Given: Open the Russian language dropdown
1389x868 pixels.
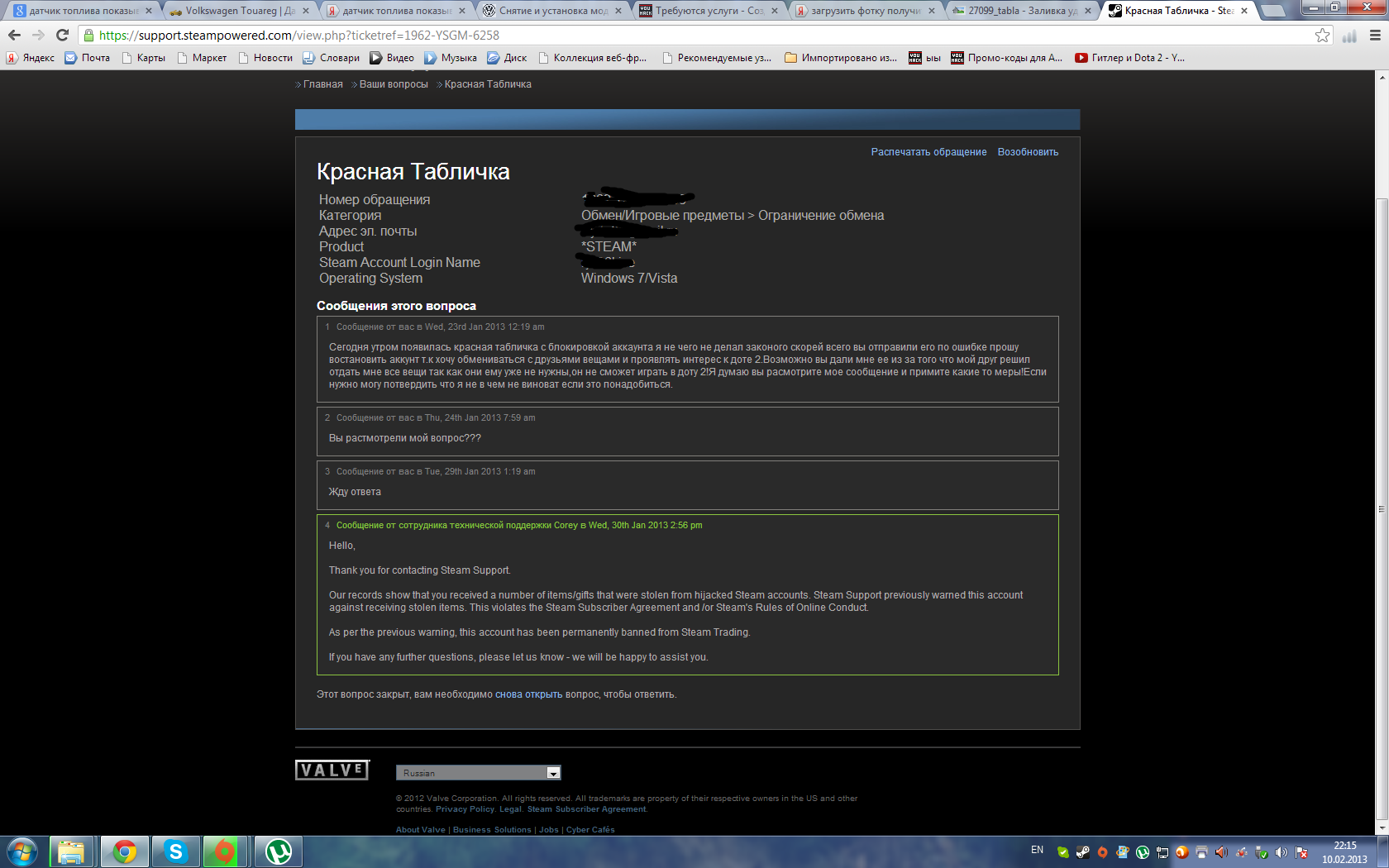Looking at the screenshot, I should click(478, 773).
